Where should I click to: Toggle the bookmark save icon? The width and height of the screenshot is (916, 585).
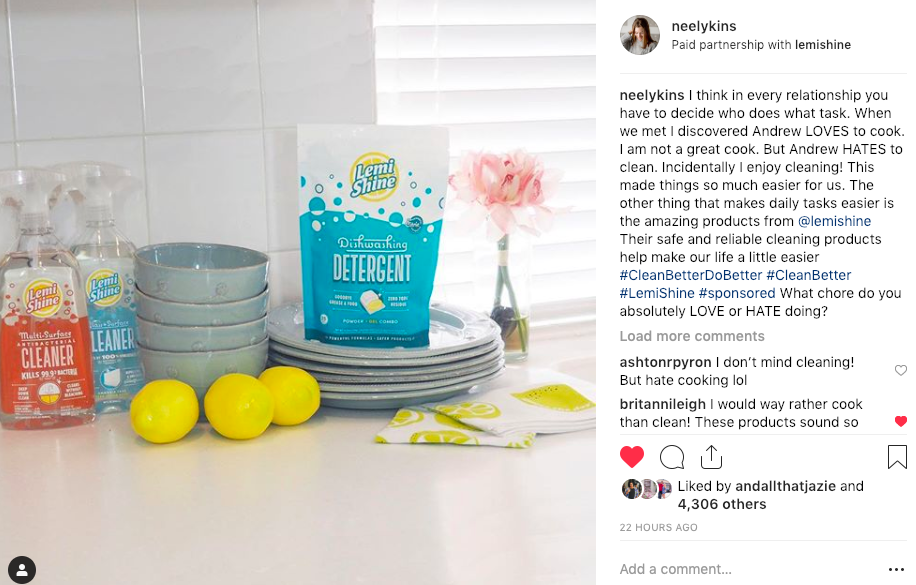(897, 457)
